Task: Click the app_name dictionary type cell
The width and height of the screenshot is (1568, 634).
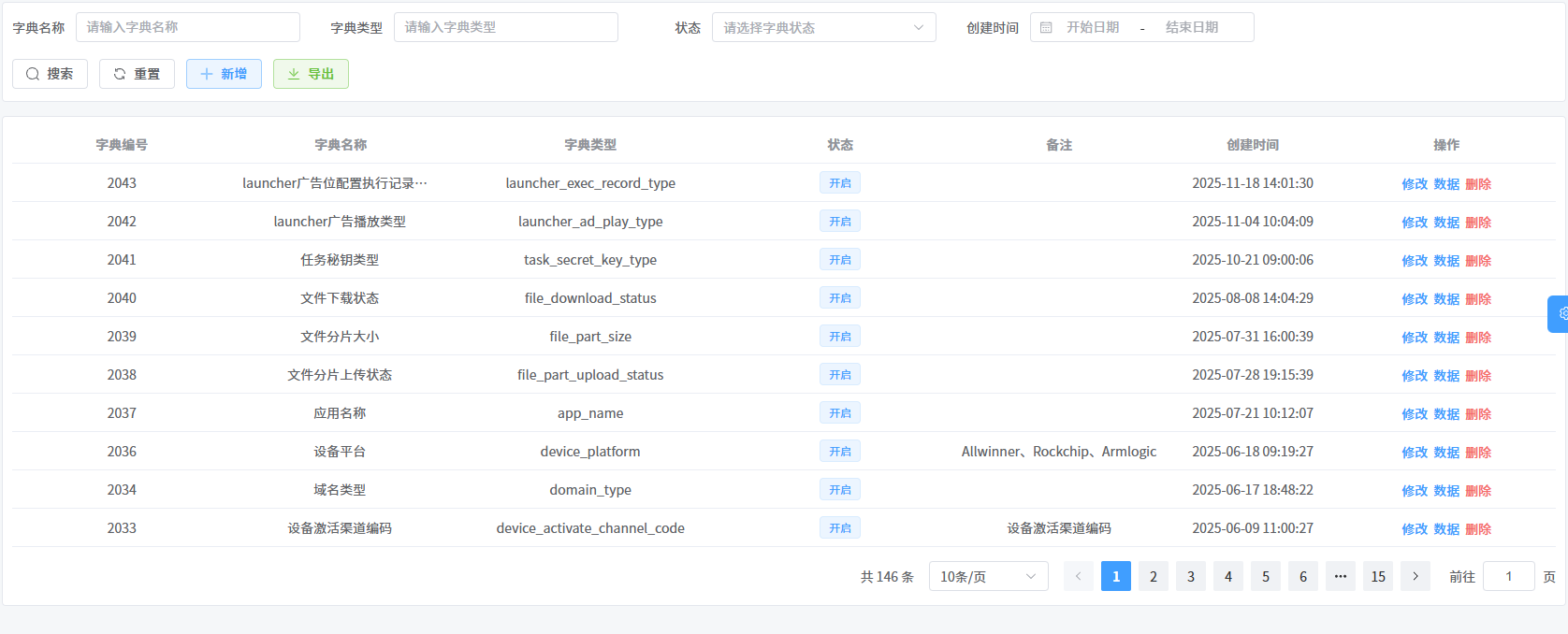Action: coord(590,413)
